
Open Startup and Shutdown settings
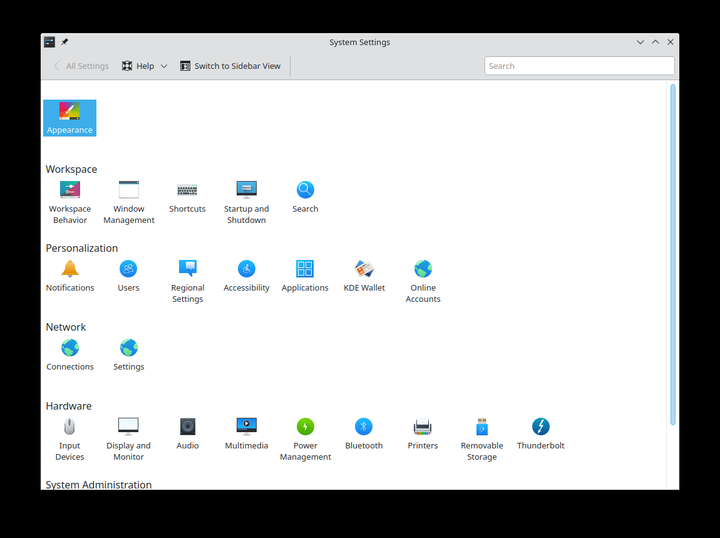pos(247,202)
